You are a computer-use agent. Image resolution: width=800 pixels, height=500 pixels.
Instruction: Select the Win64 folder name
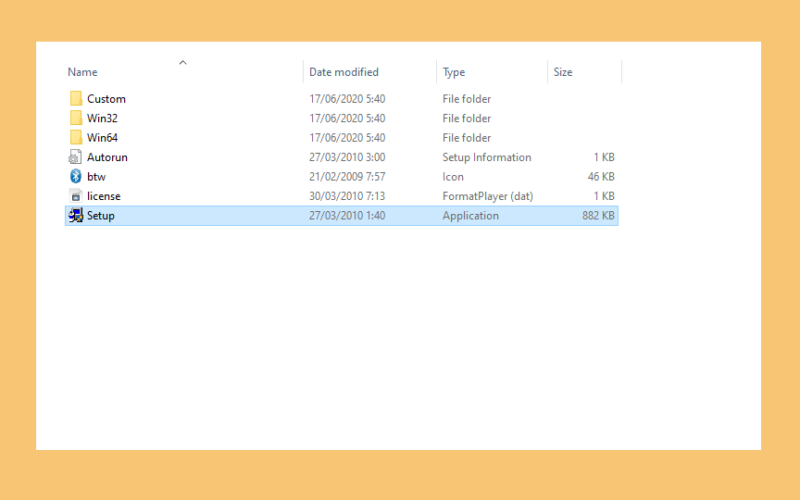(x=102, y=137)
